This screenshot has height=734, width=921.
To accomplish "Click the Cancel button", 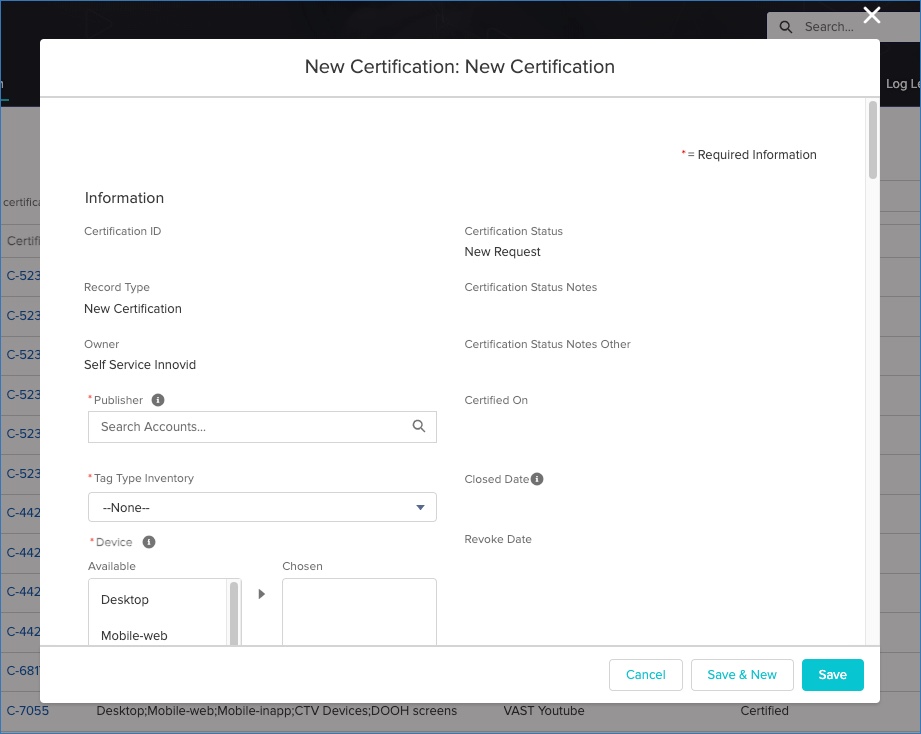I will click(x=646, y=675).
